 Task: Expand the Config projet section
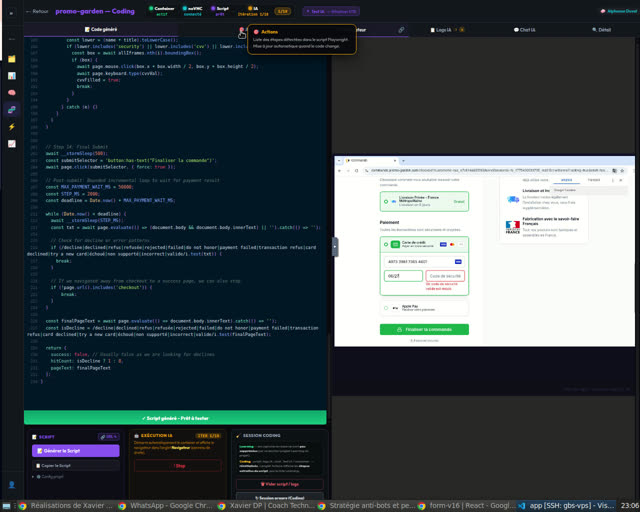(x=48, y=476)
